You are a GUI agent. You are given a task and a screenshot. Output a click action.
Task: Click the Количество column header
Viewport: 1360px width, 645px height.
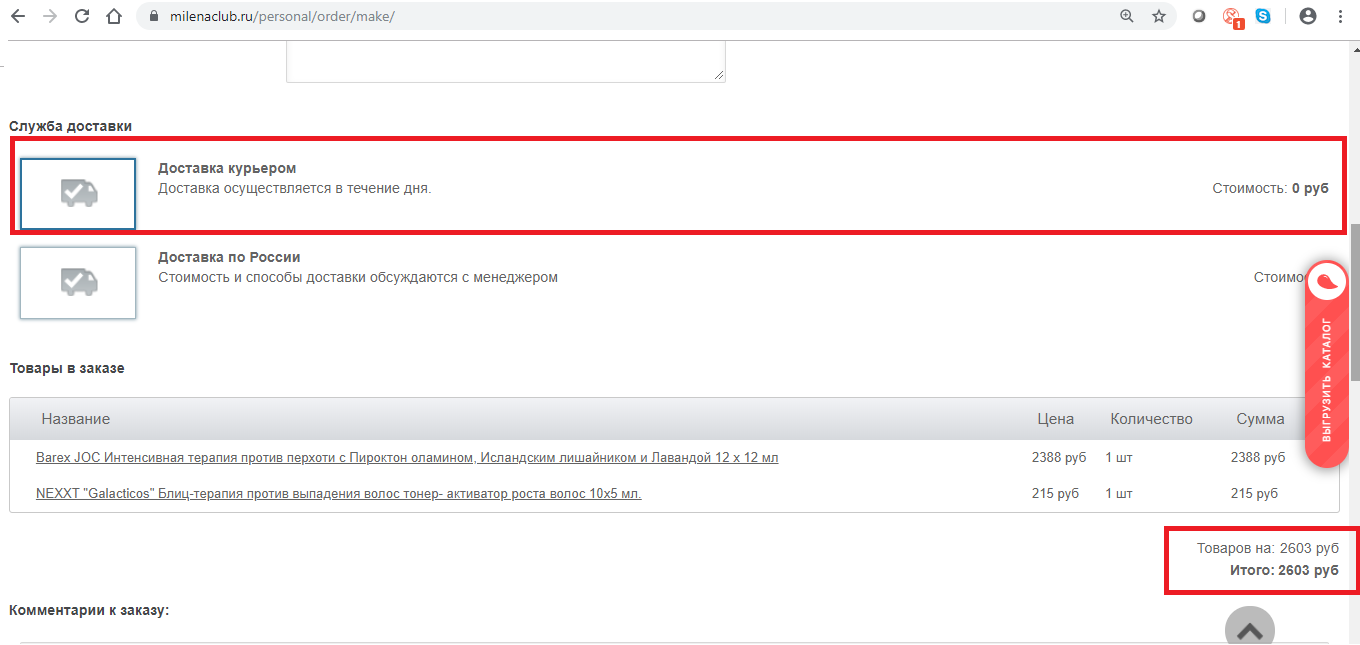[x=1151, y=419]
